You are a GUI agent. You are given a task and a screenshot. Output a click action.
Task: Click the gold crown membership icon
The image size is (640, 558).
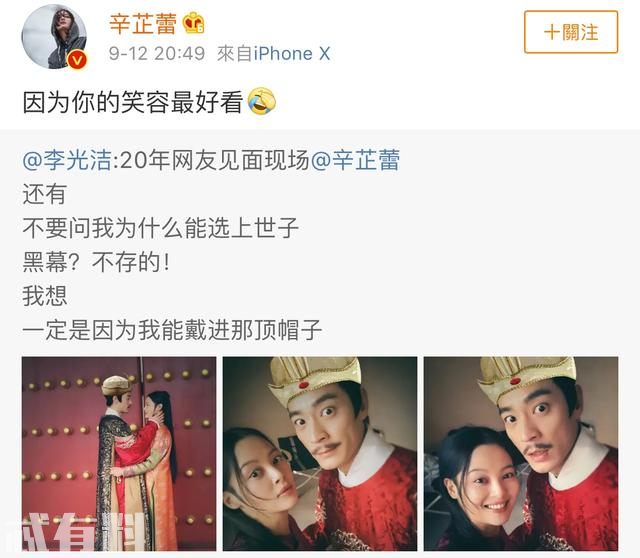(x=193, y=23)
